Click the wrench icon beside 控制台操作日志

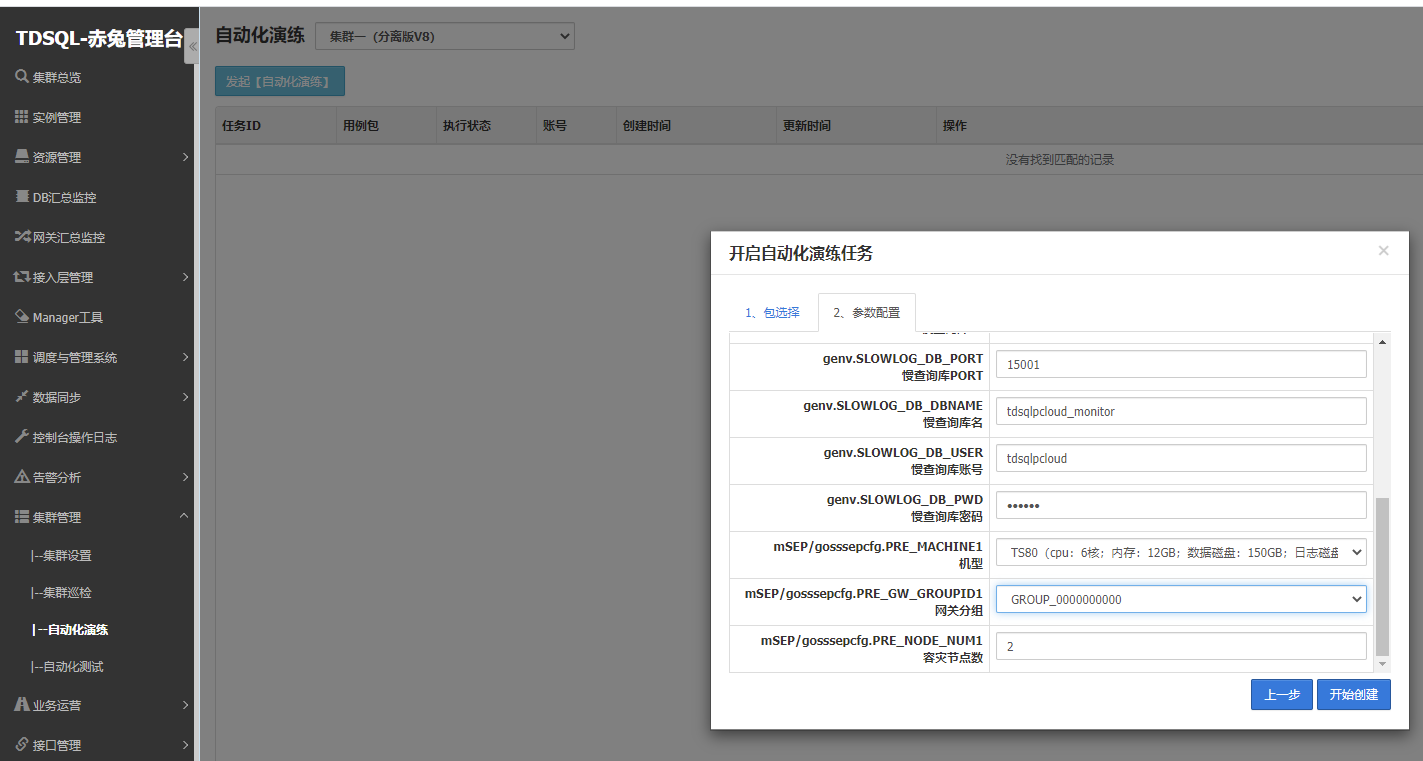[x=22, y=437]
